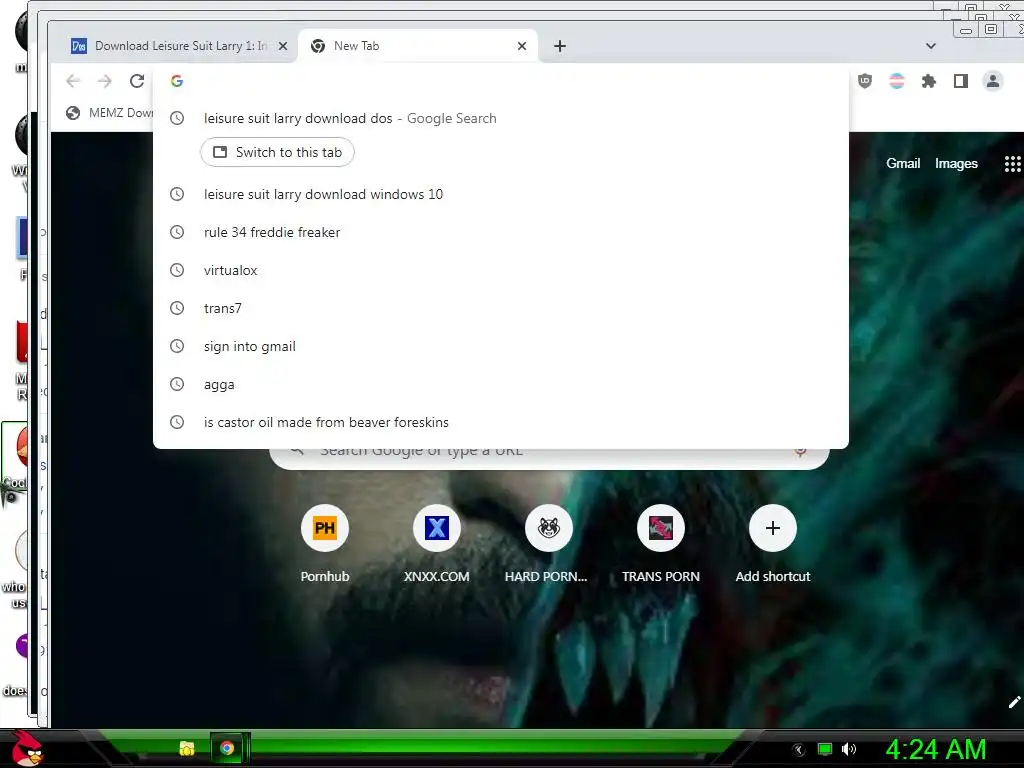Select the New Tab tab
Image resolution: width=1024 pixels, height=768 pixels.
point(418,46)
